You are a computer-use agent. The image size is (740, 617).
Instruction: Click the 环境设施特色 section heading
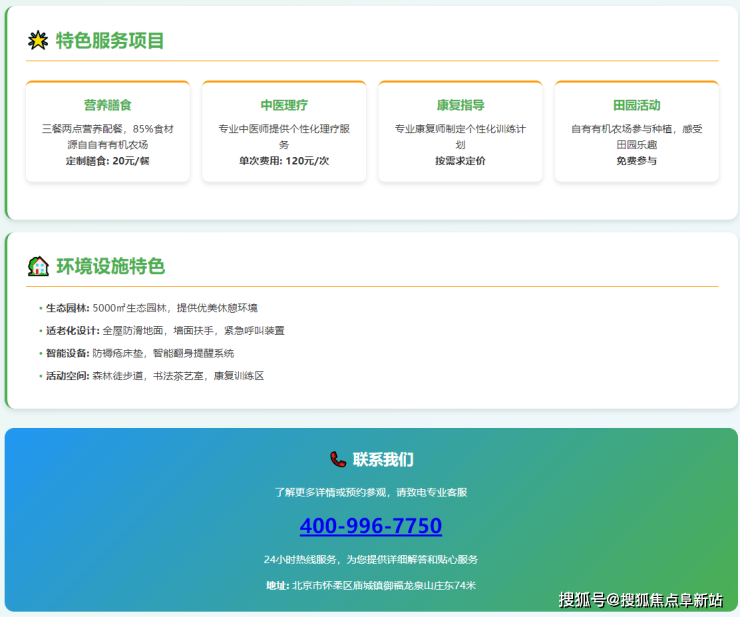pos(110,266)
